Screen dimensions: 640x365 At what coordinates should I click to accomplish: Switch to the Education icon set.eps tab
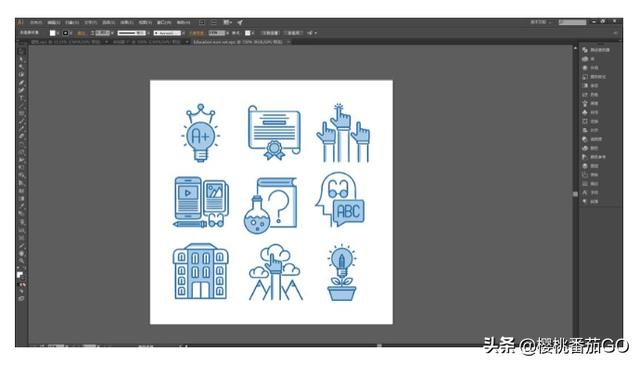(x=238, y=42)
